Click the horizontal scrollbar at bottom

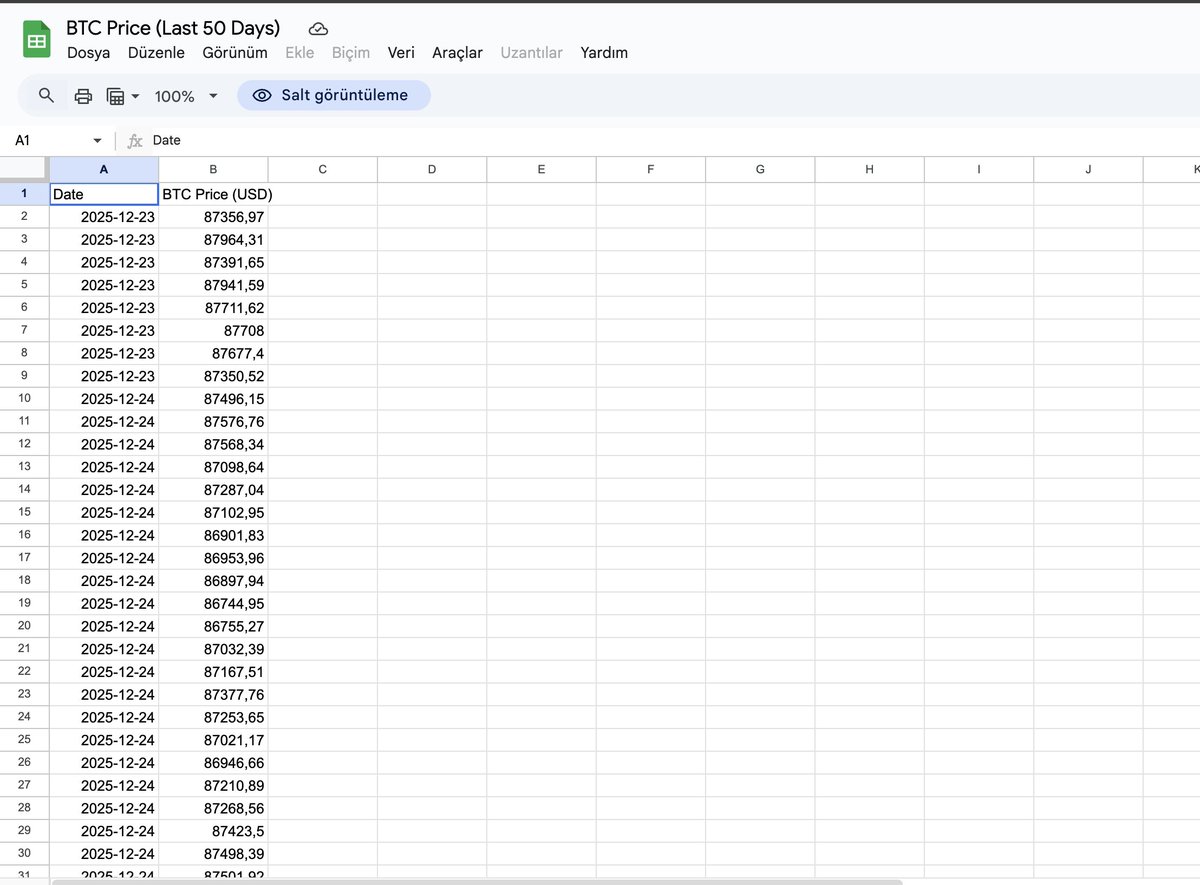(477, 881)
